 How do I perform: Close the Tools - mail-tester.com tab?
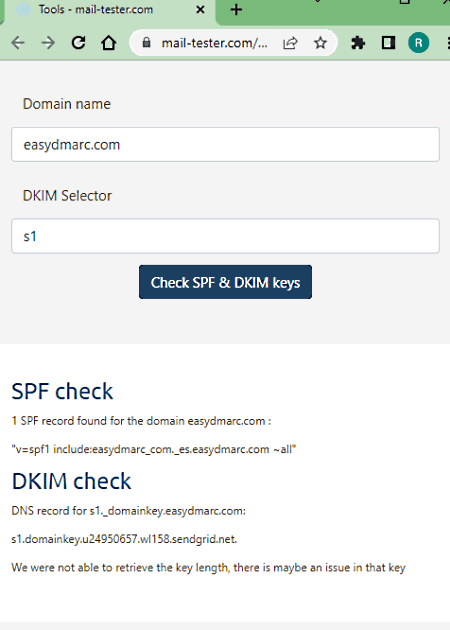click(x=200, y=10)
